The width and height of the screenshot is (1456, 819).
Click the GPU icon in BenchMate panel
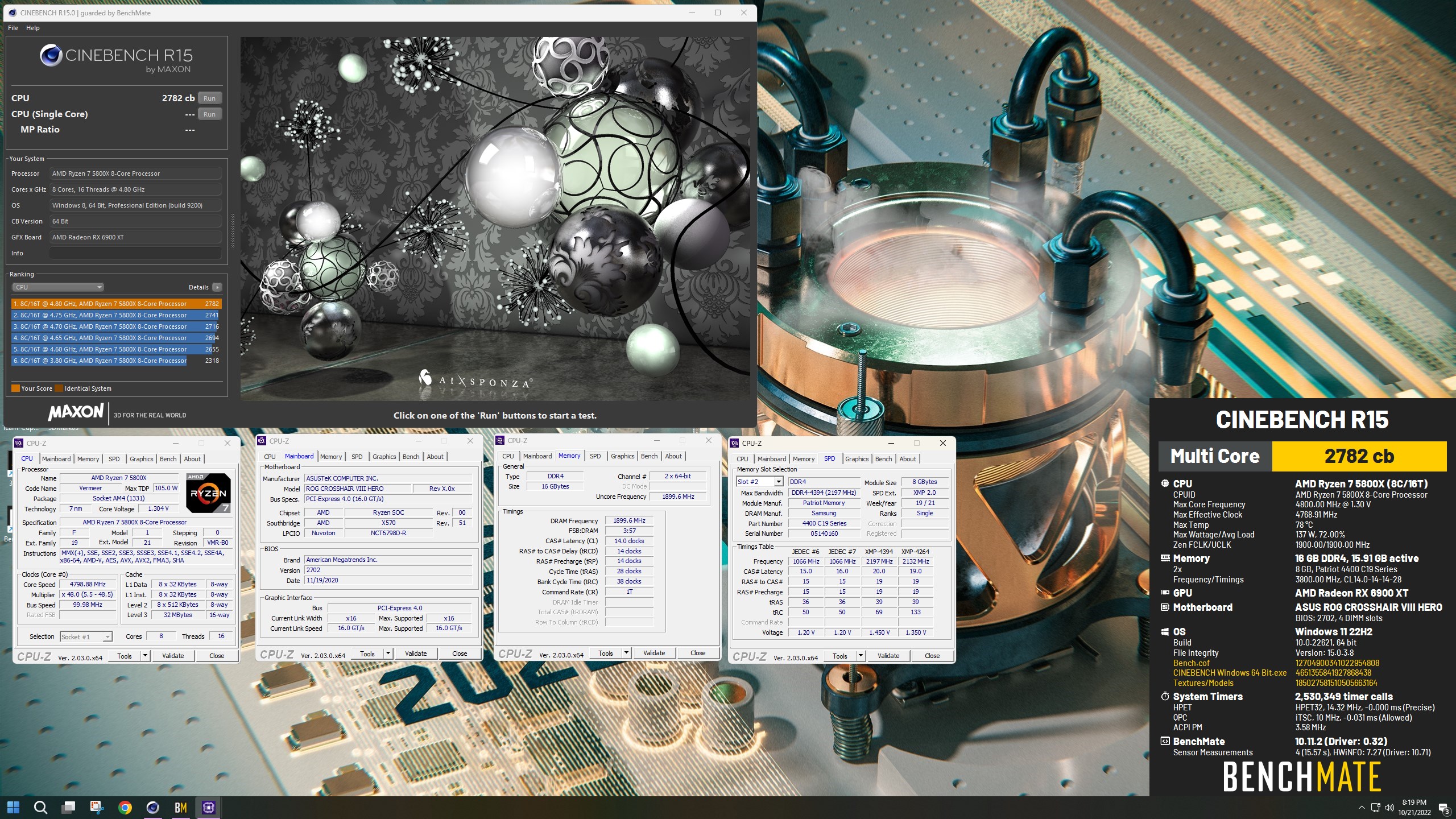point(1165,593)
